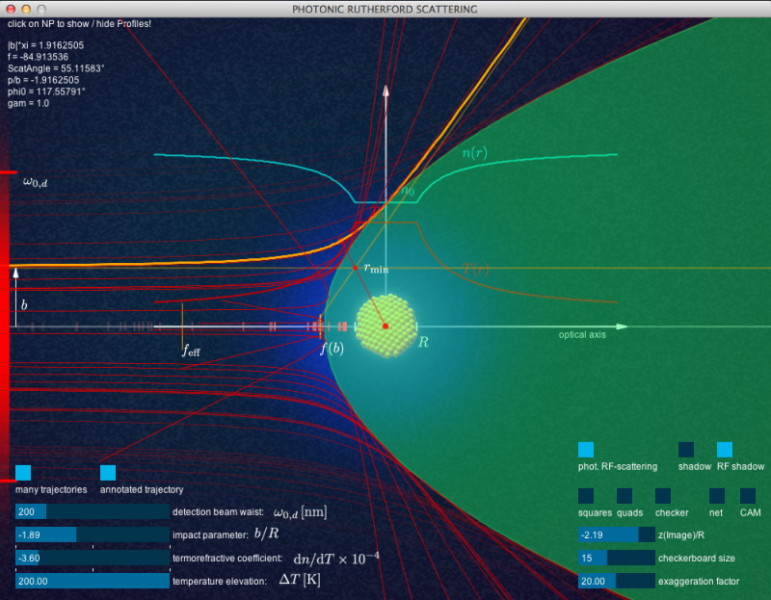
Task: Click the f(b) focal marker on axis
Action: (321, 327)
